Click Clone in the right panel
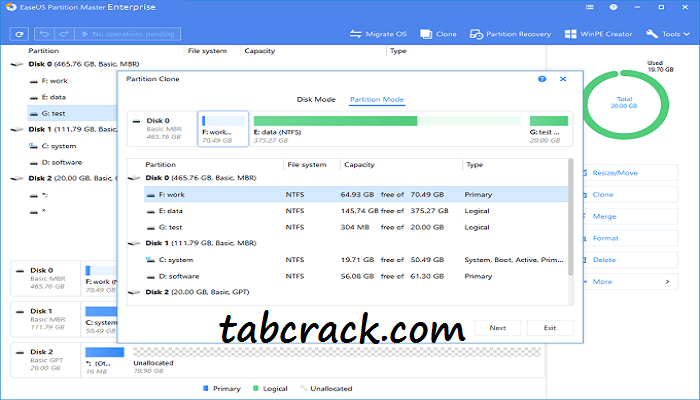Screen dimensions: 700x400 click(630, 195)
